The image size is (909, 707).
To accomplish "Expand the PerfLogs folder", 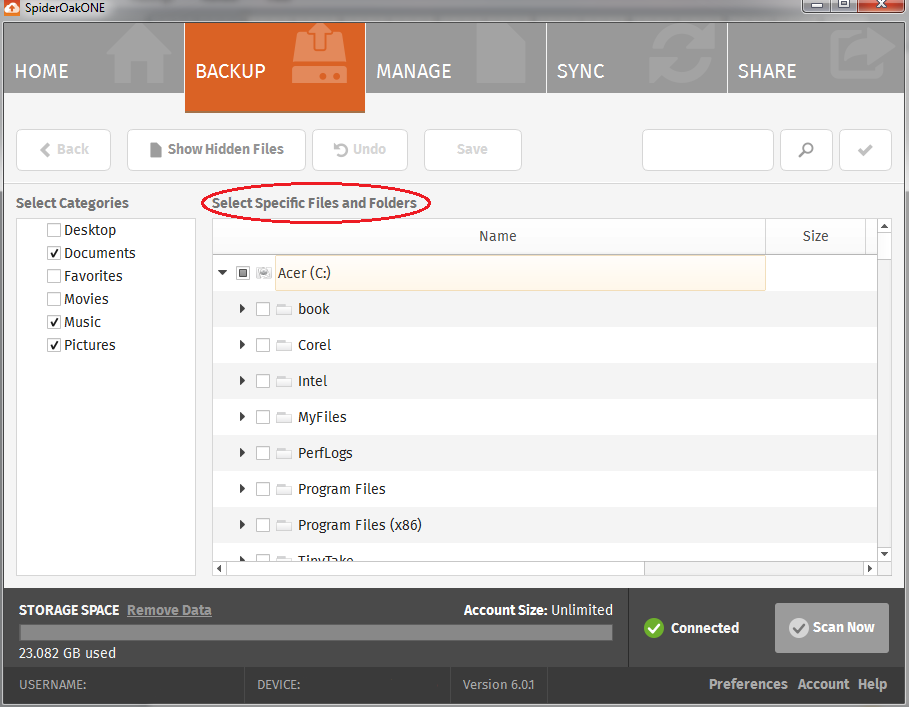I will click(242, 453).
